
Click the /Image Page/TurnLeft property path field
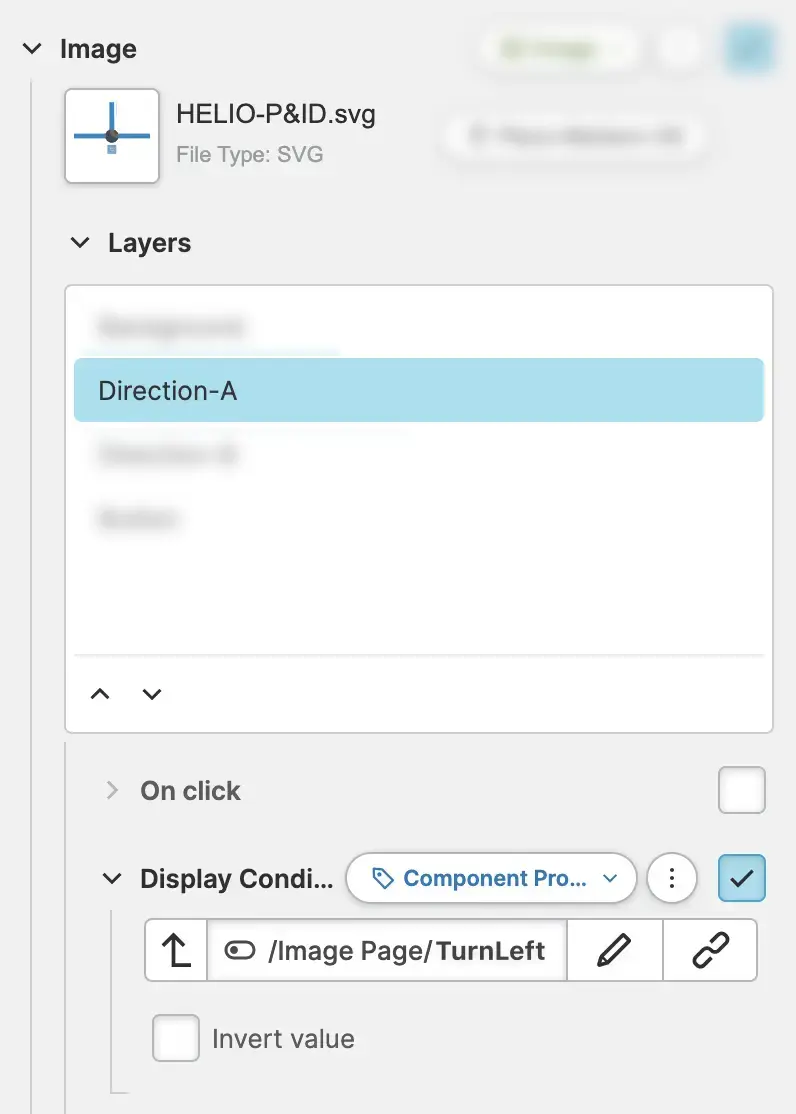386,951
